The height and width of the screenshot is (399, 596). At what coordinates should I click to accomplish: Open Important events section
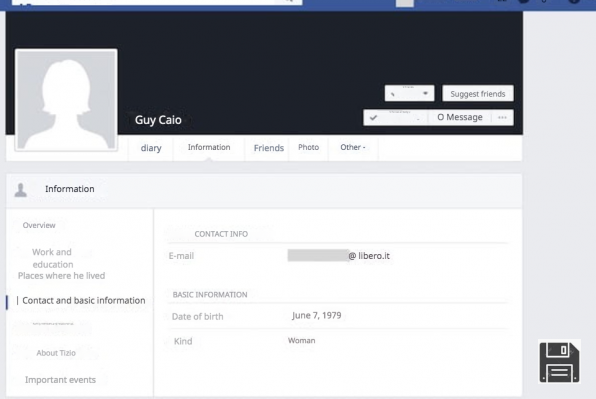(x=60, y=380)
